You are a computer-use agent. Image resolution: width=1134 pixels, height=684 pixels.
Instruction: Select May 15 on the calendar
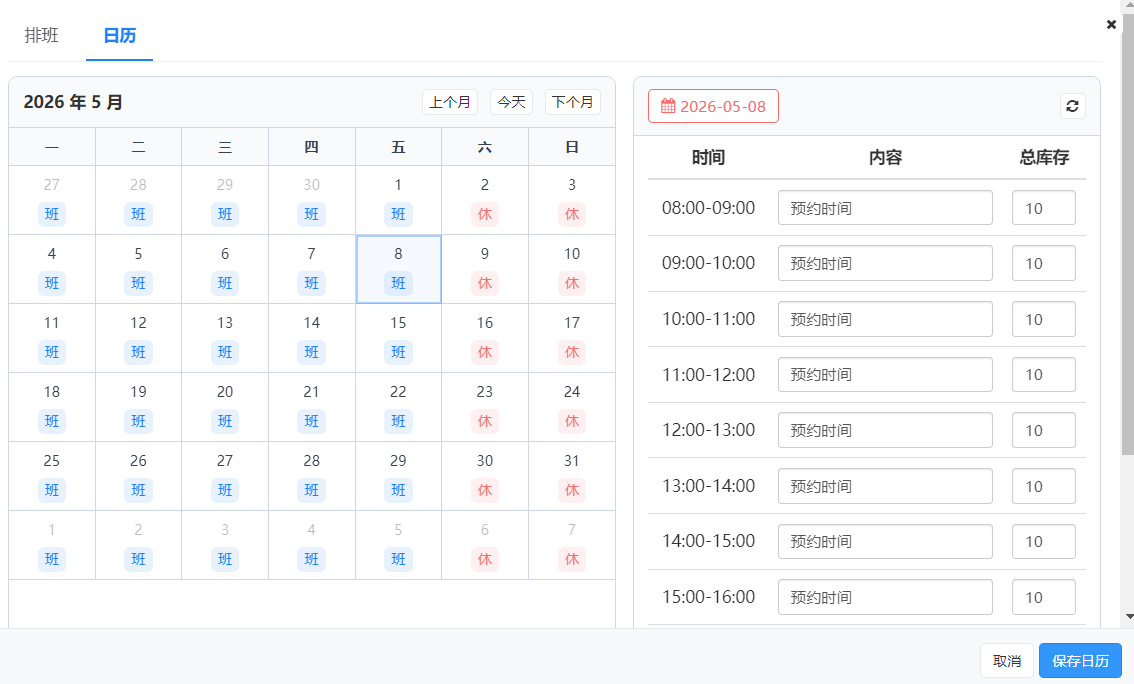[398, 338]
